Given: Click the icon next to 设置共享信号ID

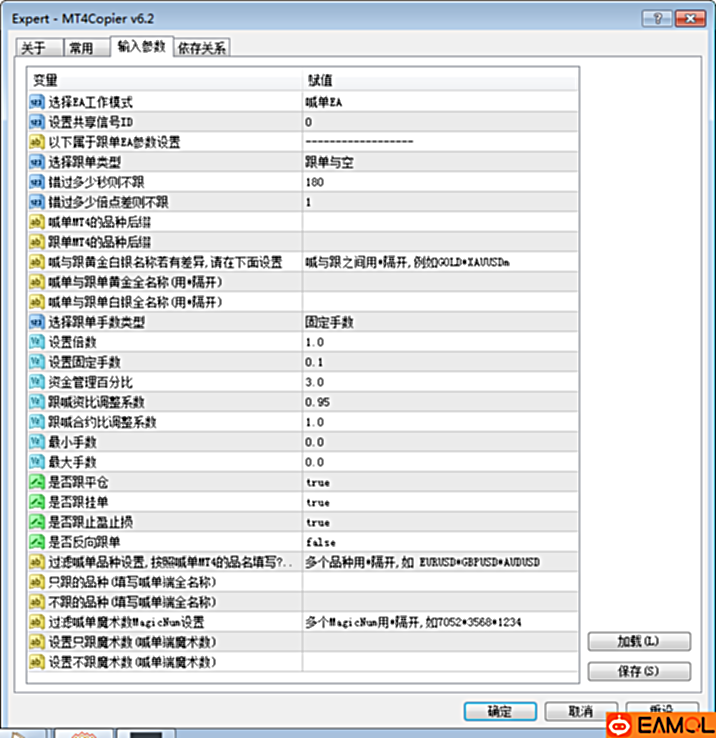Looking at the screenshot, I should [37, 121].
